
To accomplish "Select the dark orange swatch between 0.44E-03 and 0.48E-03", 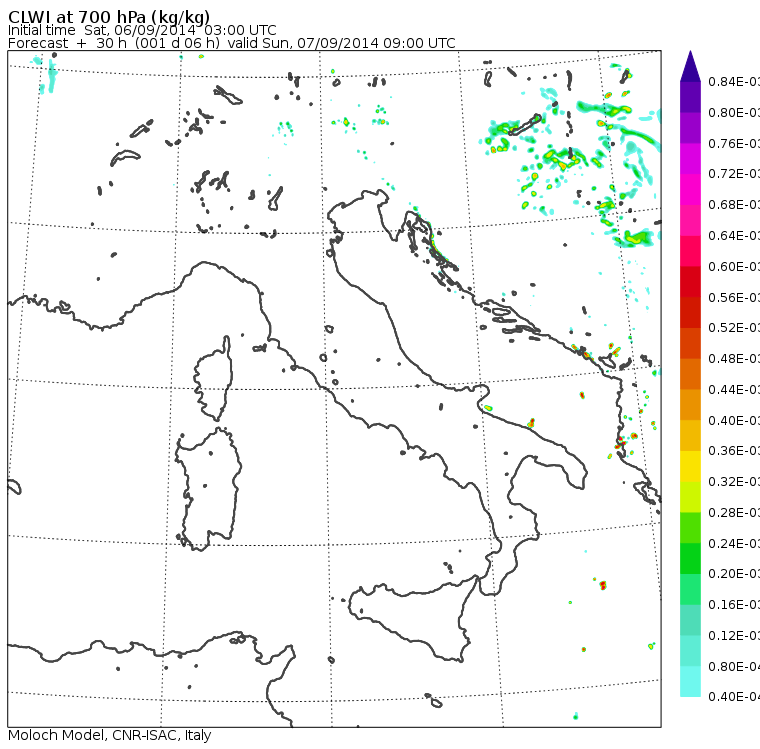I will pos(690,374).
